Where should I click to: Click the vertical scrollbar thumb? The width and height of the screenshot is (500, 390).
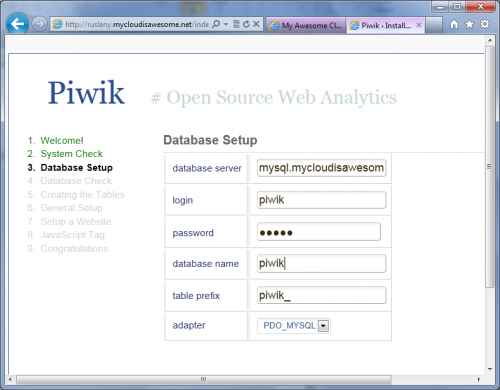[x=490, y=167]
